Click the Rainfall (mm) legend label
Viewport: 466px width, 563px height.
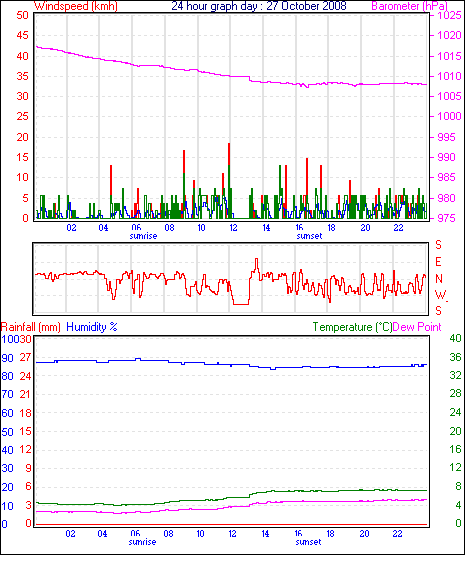(x=31, y=327)
